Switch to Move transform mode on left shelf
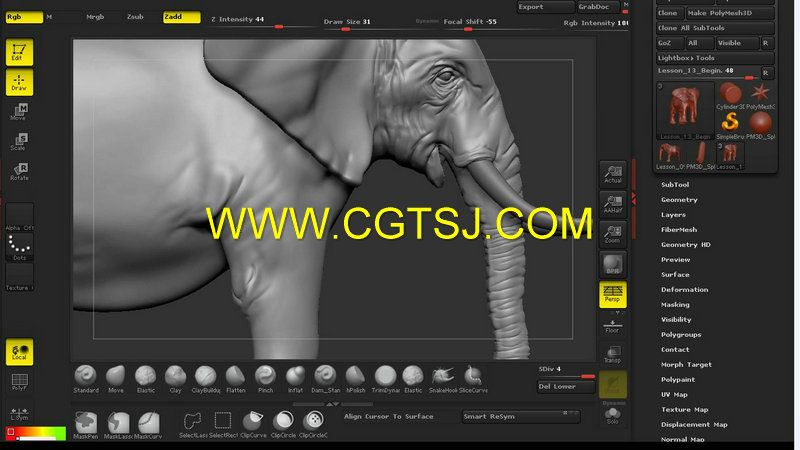 point(19,112)
